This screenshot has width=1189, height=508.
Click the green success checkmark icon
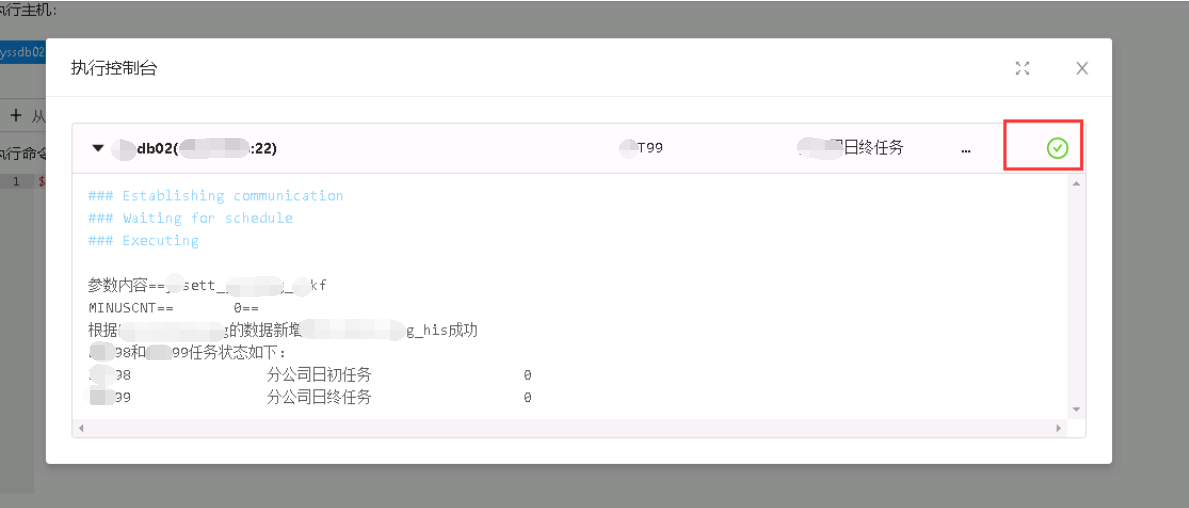click(x=1057, y=149)
